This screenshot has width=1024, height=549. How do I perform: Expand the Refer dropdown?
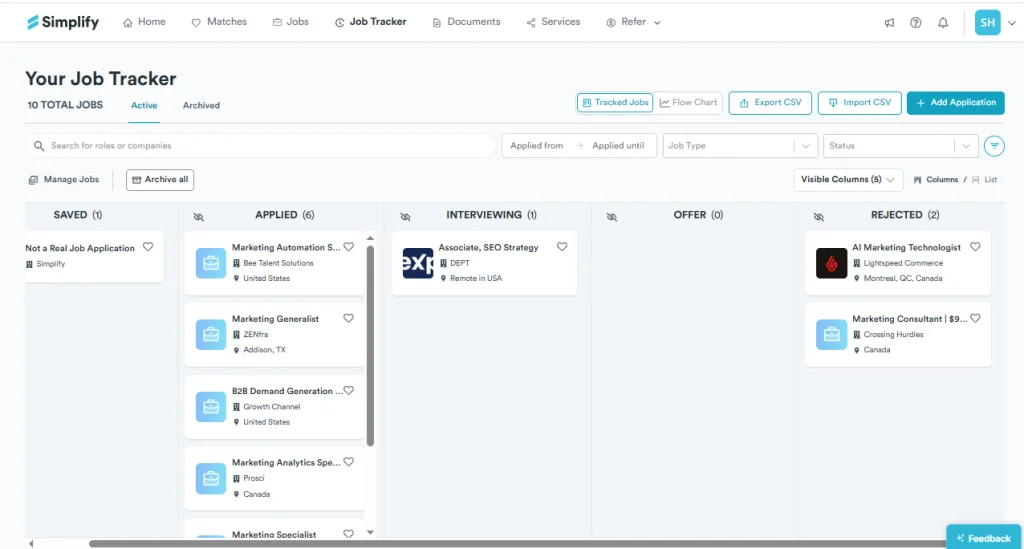pos(633,22)
